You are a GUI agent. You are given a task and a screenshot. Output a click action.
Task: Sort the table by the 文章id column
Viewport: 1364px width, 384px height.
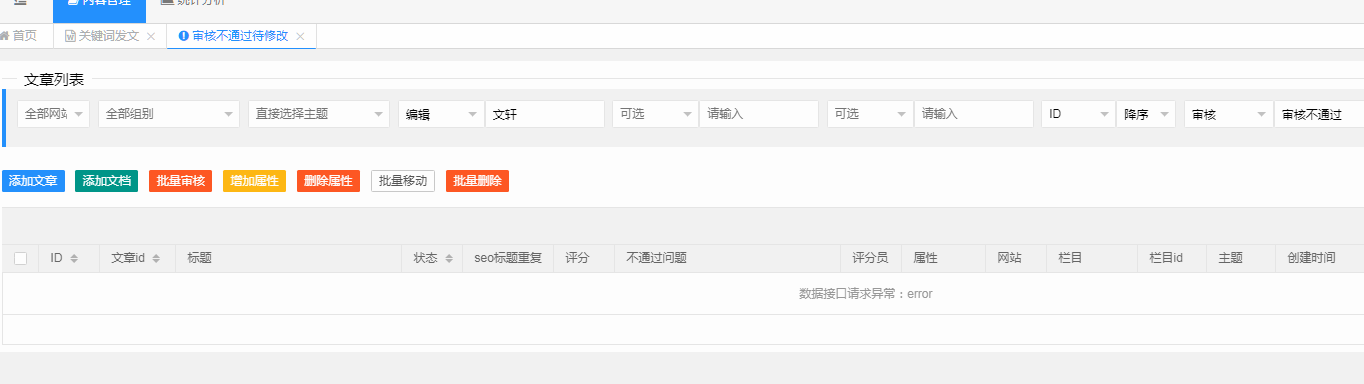(155, 258)
